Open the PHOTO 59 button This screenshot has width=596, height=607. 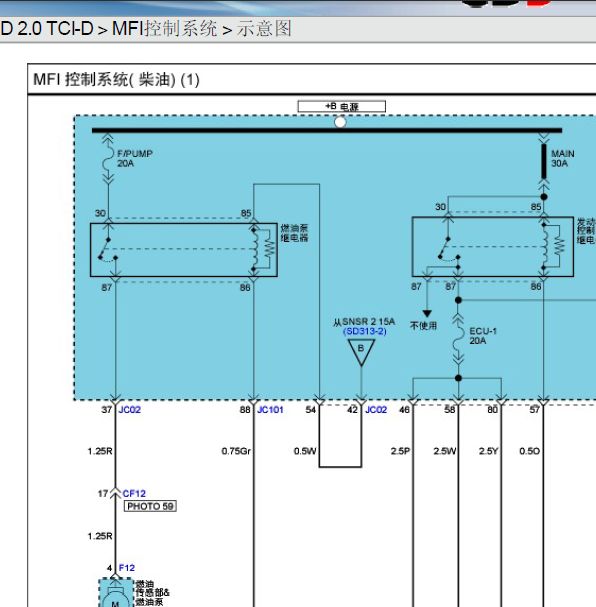pos(150,506)
